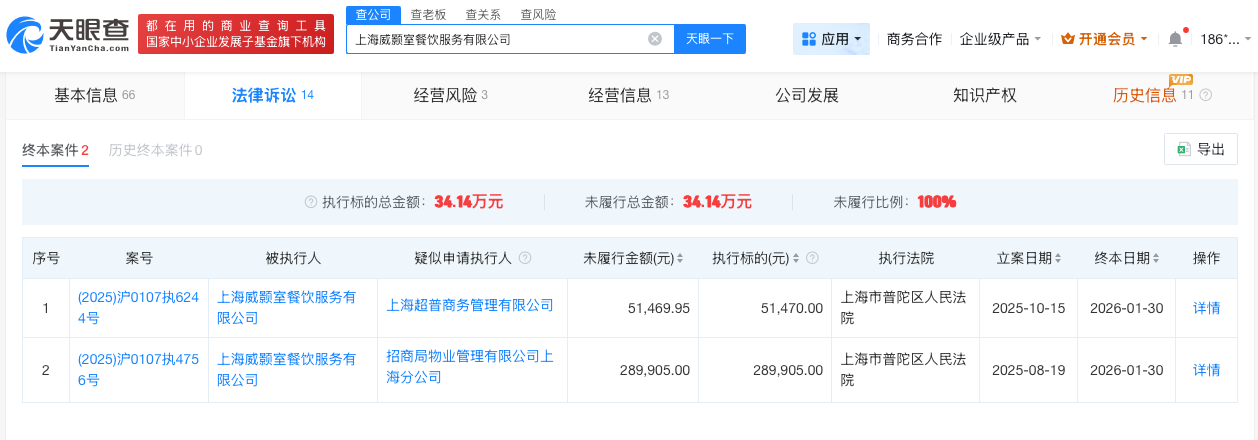Switch to 查风险 search tab
This screenshot has height=440, width=1258.
click(x=538, y=15)
